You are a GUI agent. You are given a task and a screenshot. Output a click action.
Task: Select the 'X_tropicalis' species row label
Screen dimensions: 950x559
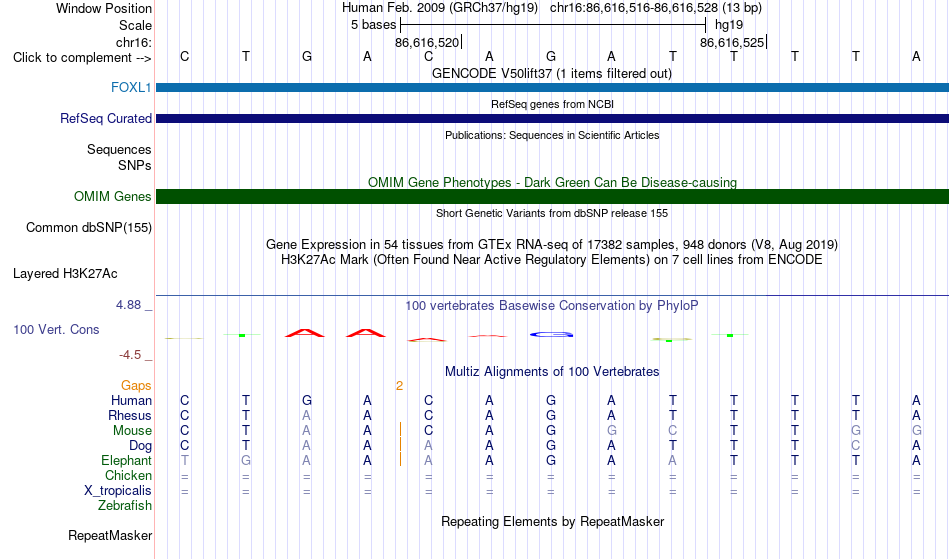(x=118, y=491)
